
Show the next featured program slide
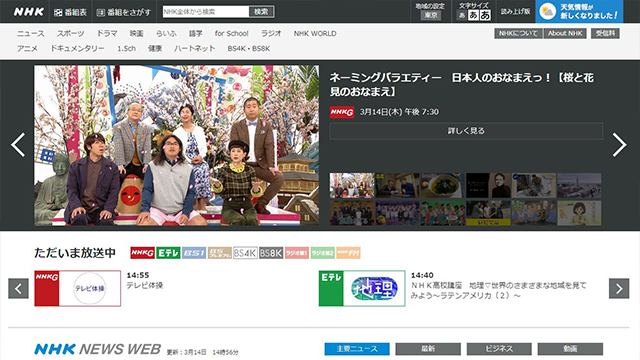click(619, 144)
